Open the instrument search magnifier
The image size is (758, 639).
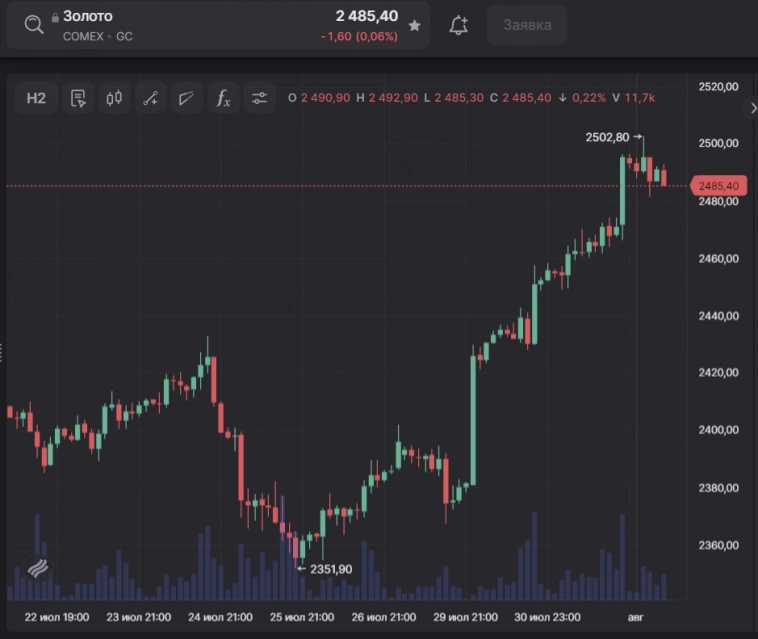34,24
